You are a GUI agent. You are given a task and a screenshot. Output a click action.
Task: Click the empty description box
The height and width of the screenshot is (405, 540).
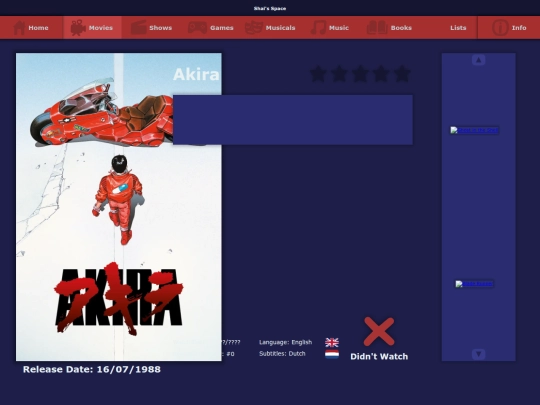click(x=293, y=120)
